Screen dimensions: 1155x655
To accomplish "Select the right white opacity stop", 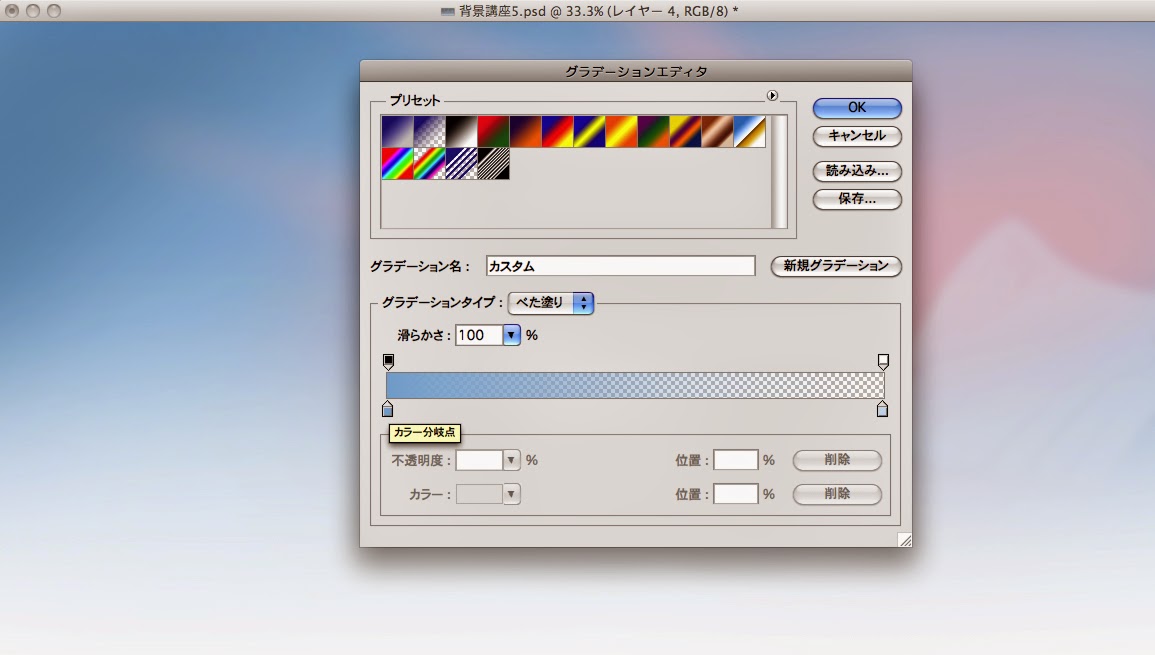I will [x=883, y=362].
